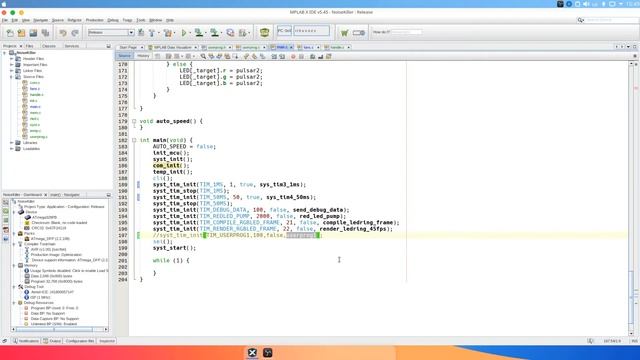The width and height of the screenshot is (640, 360).
Task: Open the File menu
Action: 4,20
